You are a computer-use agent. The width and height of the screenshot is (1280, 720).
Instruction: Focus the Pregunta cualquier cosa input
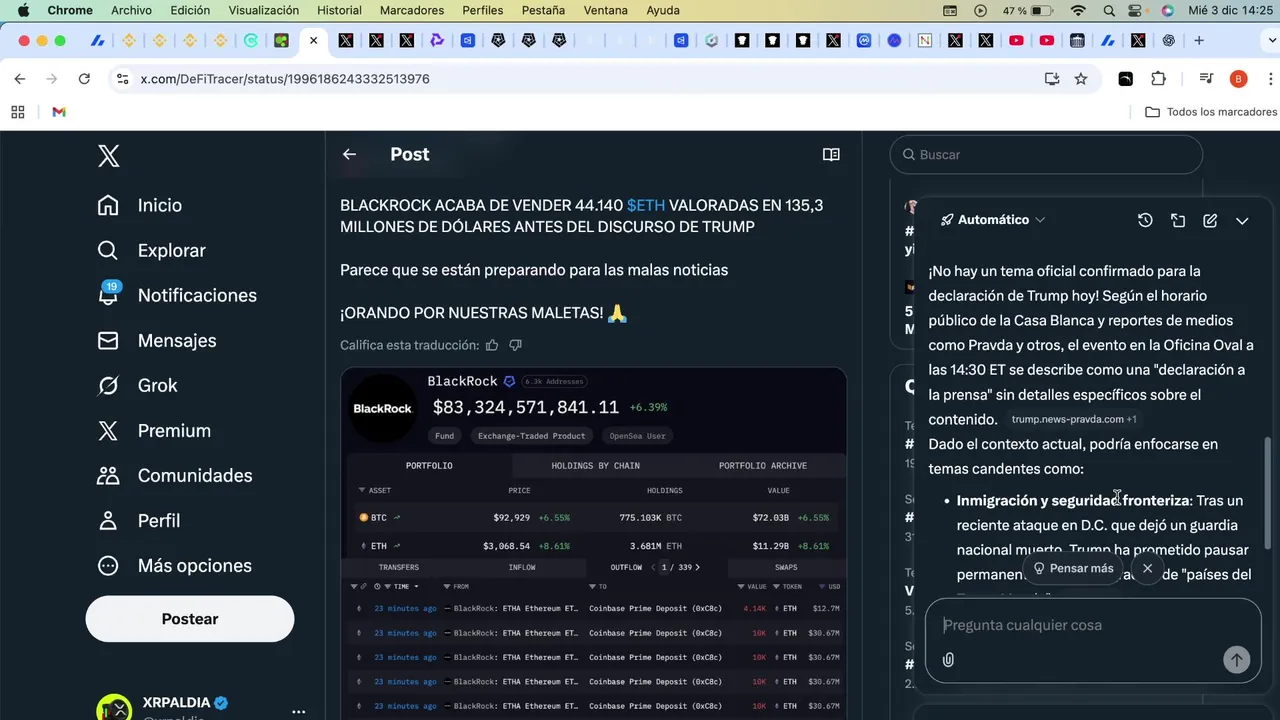tap(1092, 625)
